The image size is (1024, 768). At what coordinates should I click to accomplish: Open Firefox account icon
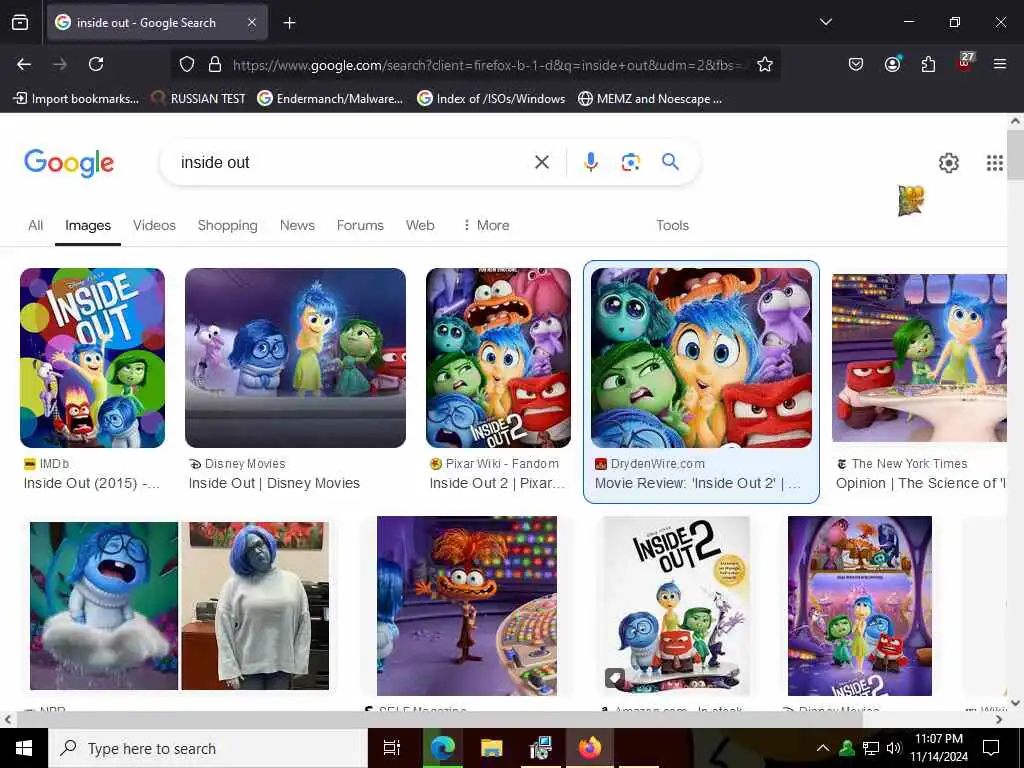tap(892, 64)
